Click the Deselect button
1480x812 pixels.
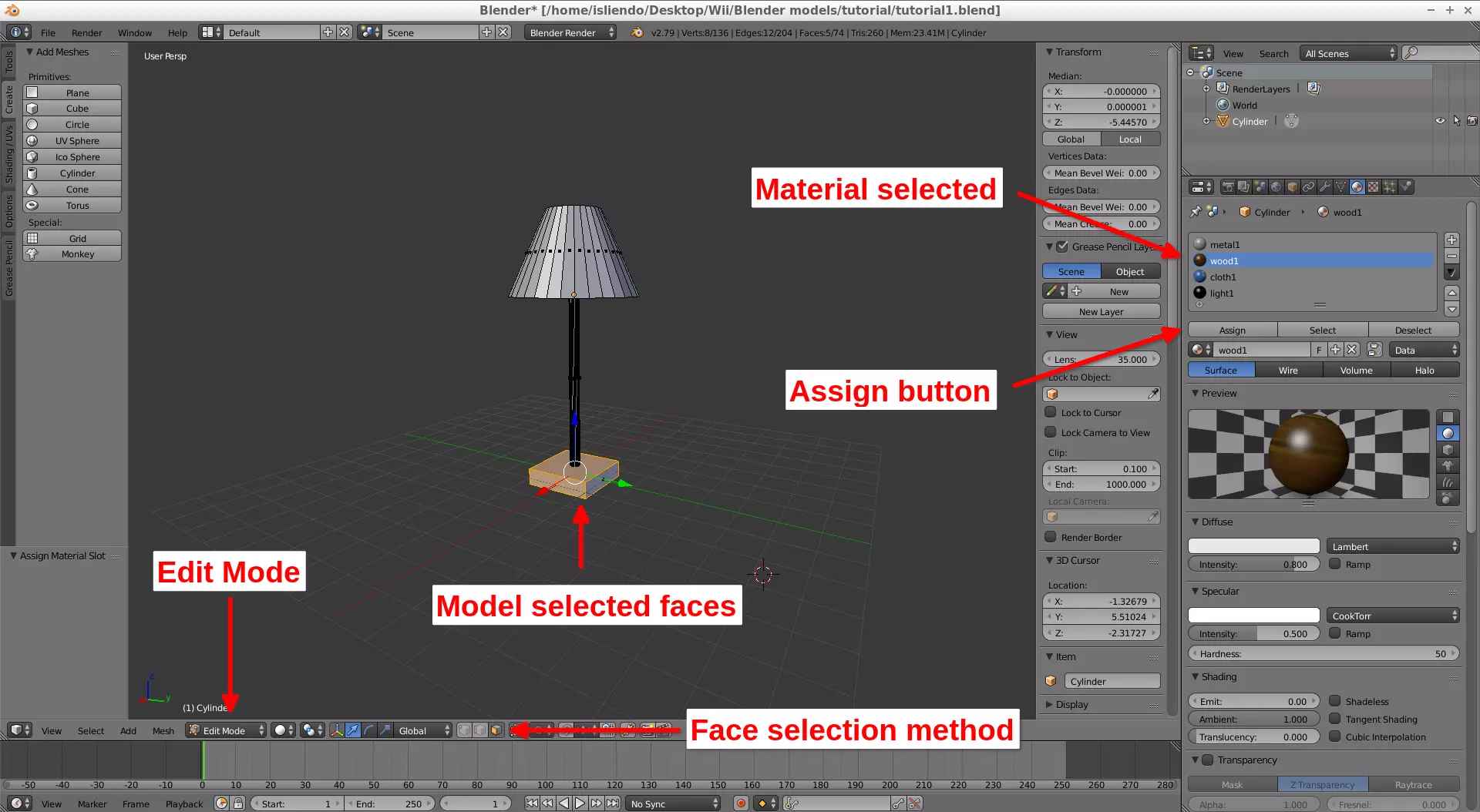1414,330
